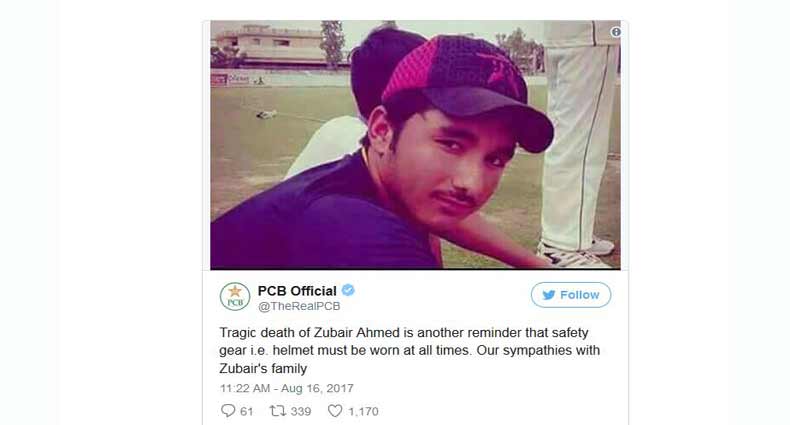View the 61 replies count
The width and height of the screenshot is (790, 425).
pos(246,411)
